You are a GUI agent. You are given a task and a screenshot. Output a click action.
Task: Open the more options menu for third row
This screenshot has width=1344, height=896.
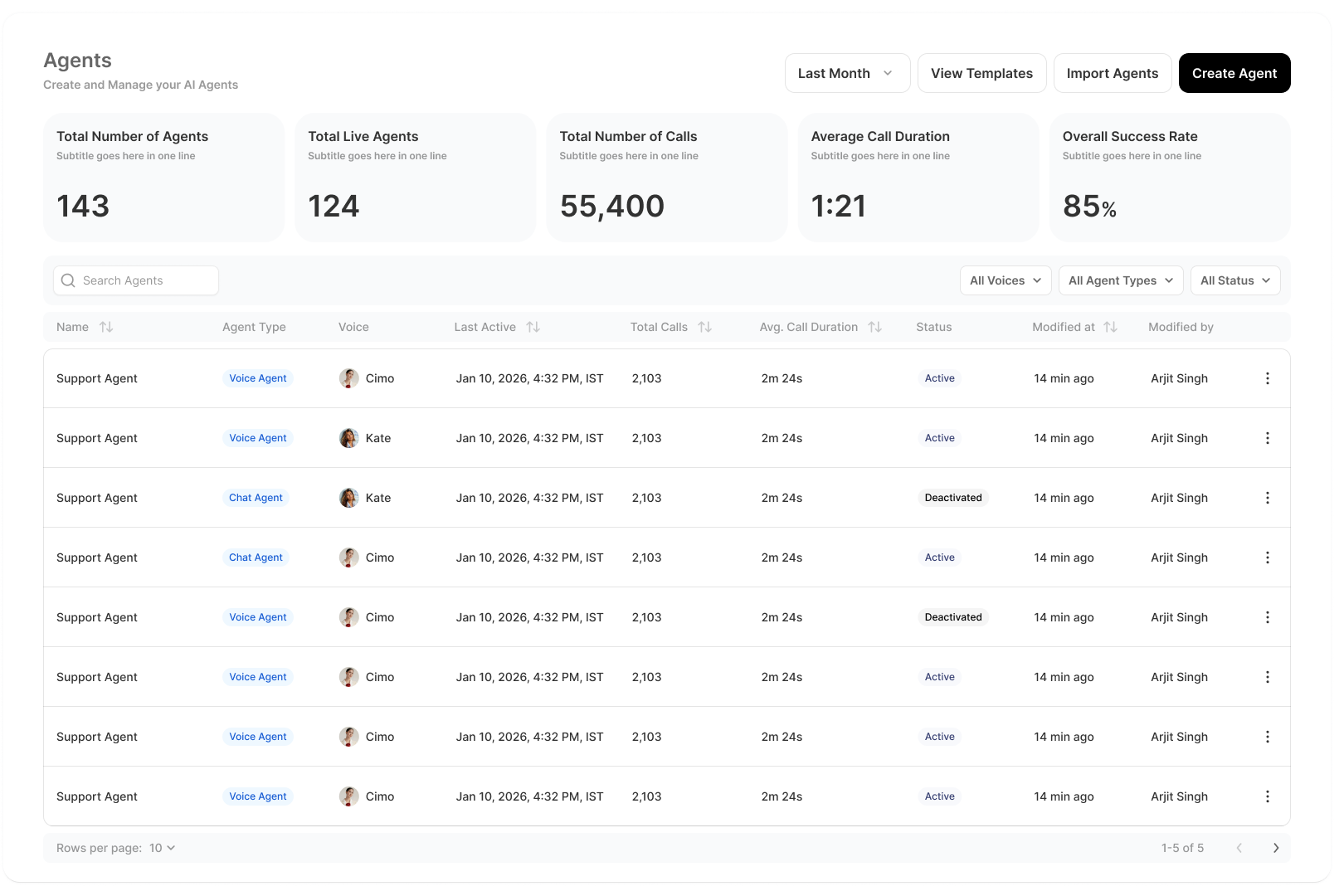pyautogui.click(x=1267, y=498)
